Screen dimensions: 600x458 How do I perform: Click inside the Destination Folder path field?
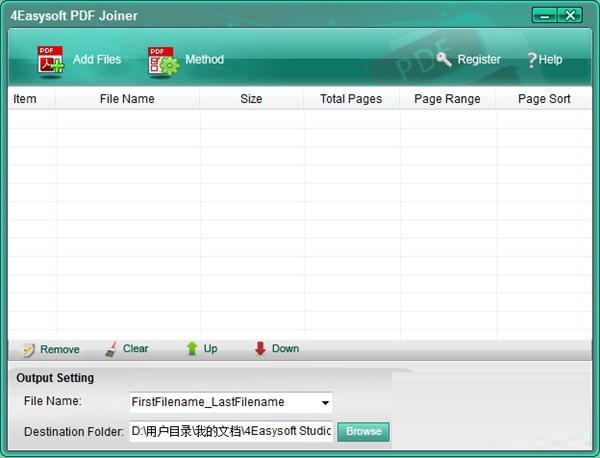pyautogui.click(x=231, y=431)
